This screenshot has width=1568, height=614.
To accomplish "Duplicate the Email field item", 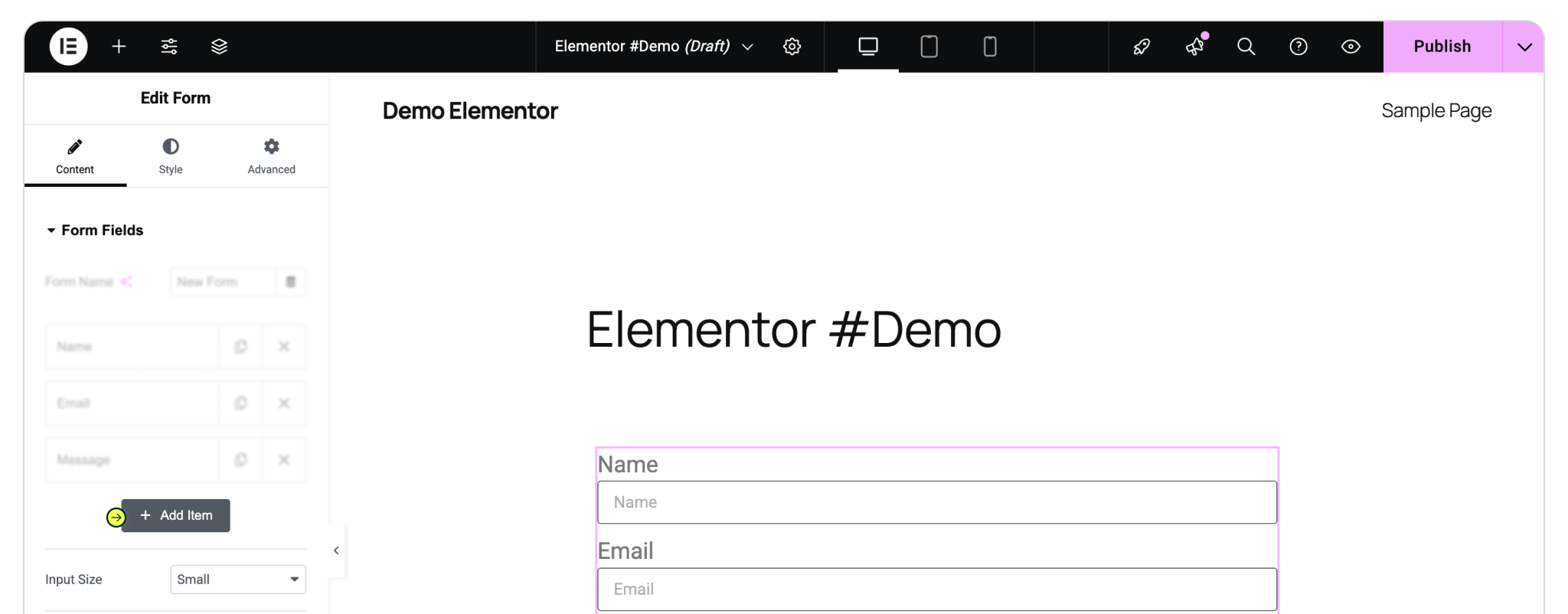I will (240, 403).
